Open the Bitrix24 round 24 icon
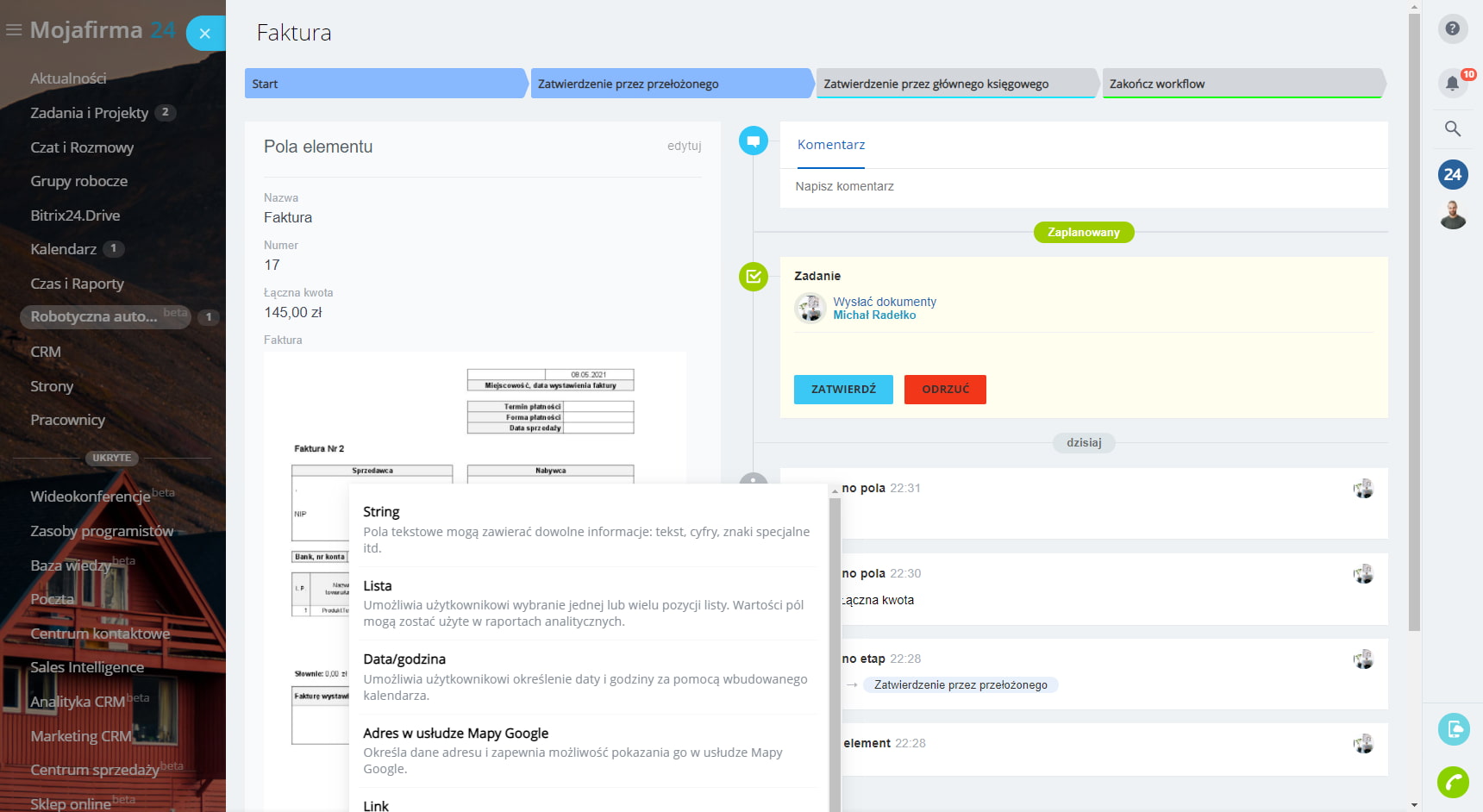This screenshot has width=1483, height=812. click(x=1452, y=174)
